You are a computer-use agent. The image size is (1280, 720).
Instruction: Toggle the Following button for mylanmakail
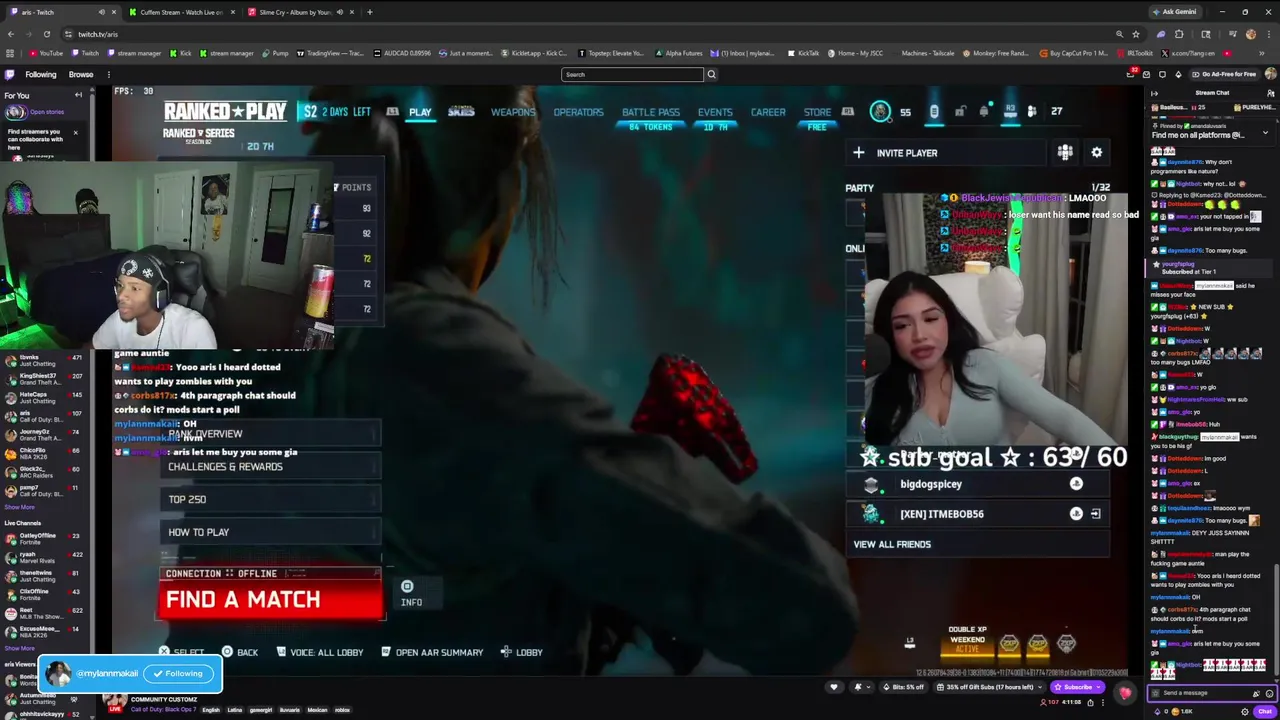point(178,674)
